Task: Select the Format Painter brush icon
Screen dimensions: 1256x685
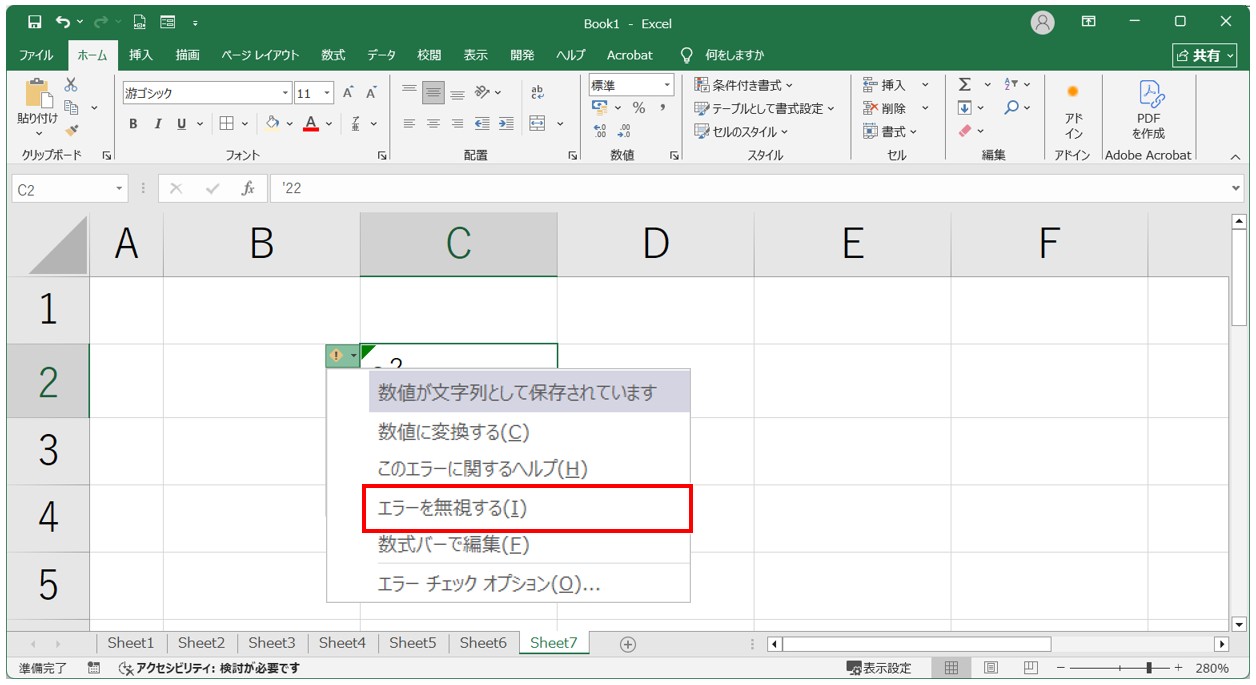Action: tap(71, 129)
